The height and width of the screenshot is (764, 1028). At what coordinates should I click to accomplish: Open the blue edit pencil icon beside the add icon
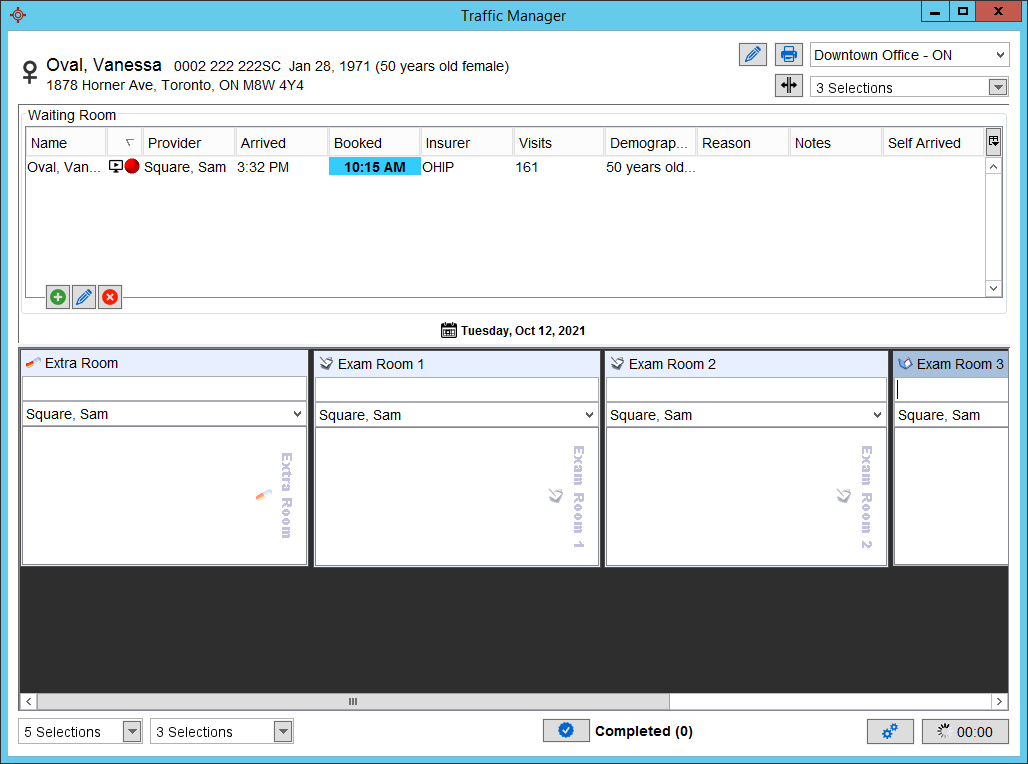pyautogui.click(x=83, y=297)
